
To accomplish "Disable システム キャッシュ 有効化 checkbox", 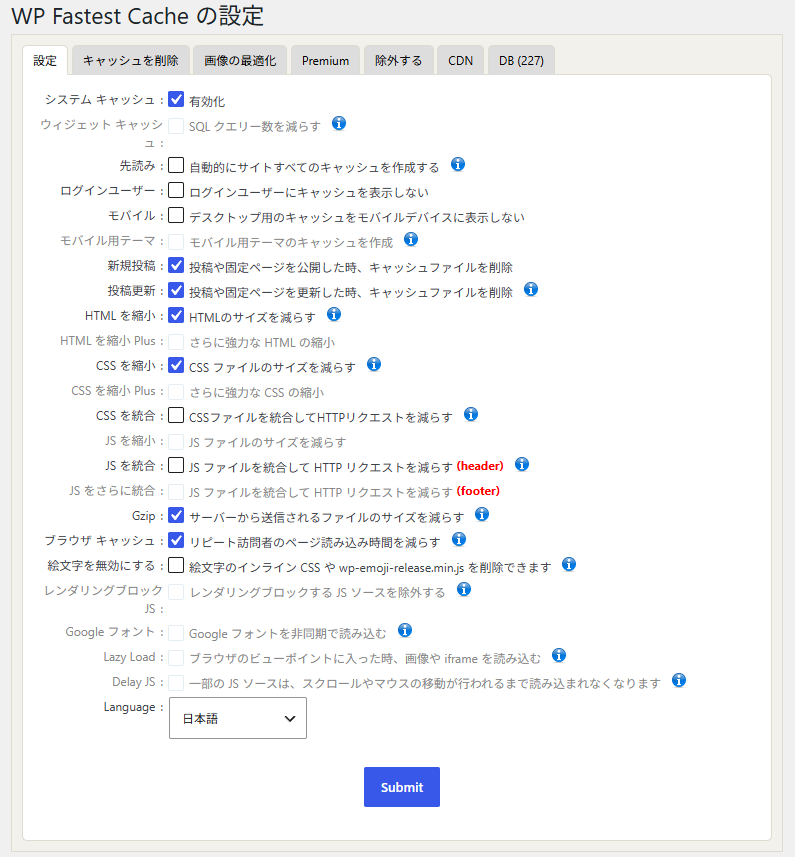I will point(176,99).
